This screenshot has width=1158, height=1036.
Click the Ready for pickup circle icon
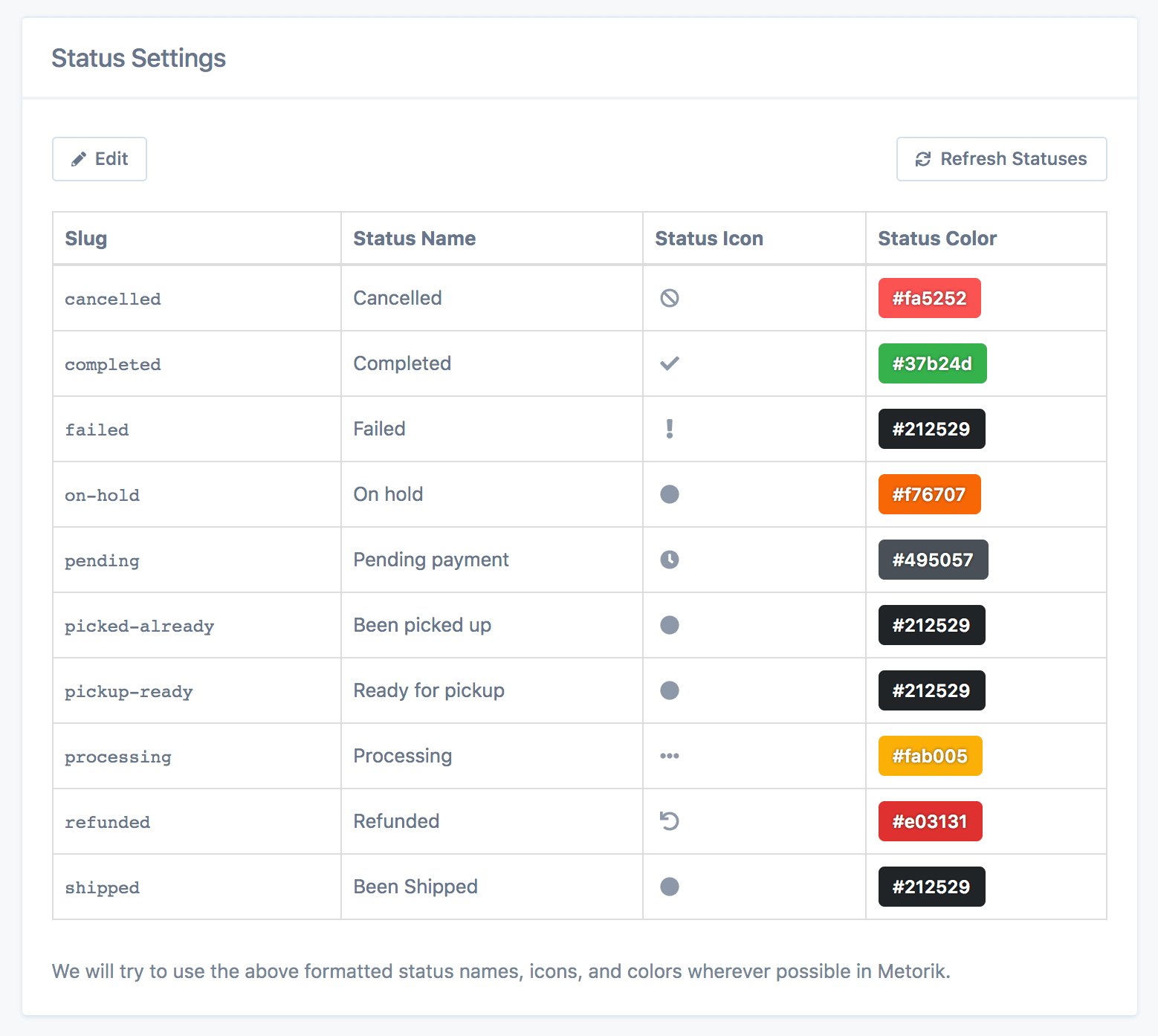coord(670,690)
